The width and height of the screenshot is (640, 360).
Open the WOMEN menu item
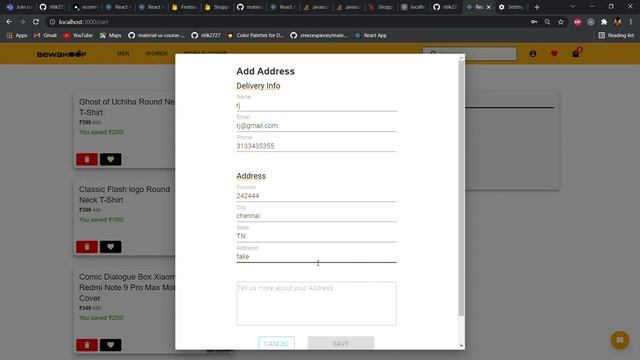pos(156,53)
